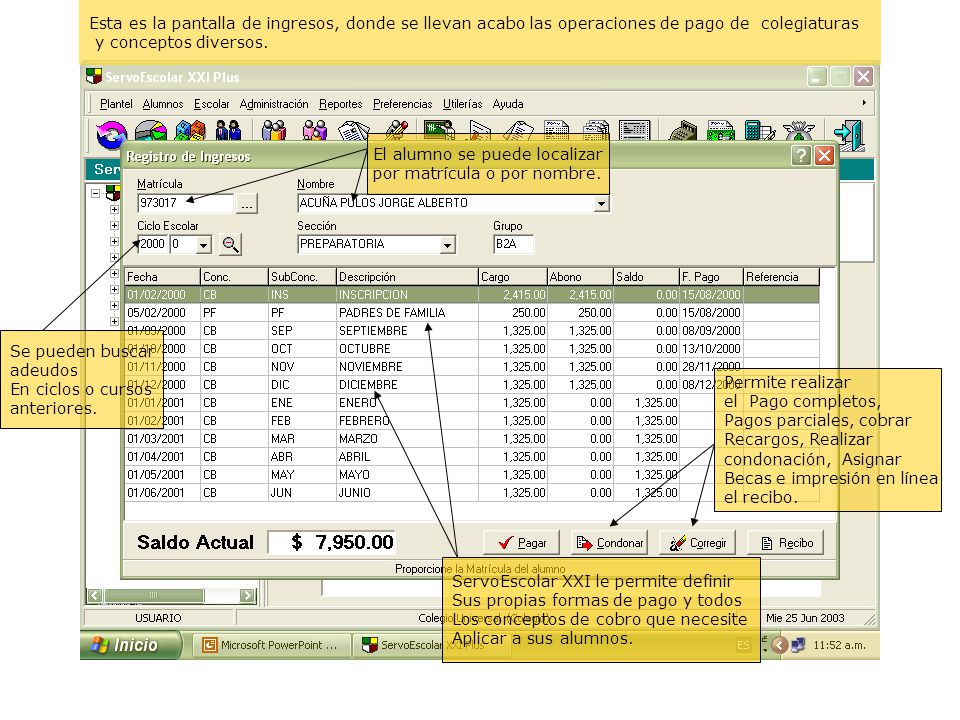Click the right arrow of the horizontal scrollbar
The width and height of the screenshot is (960, 720).
[247, 595]
